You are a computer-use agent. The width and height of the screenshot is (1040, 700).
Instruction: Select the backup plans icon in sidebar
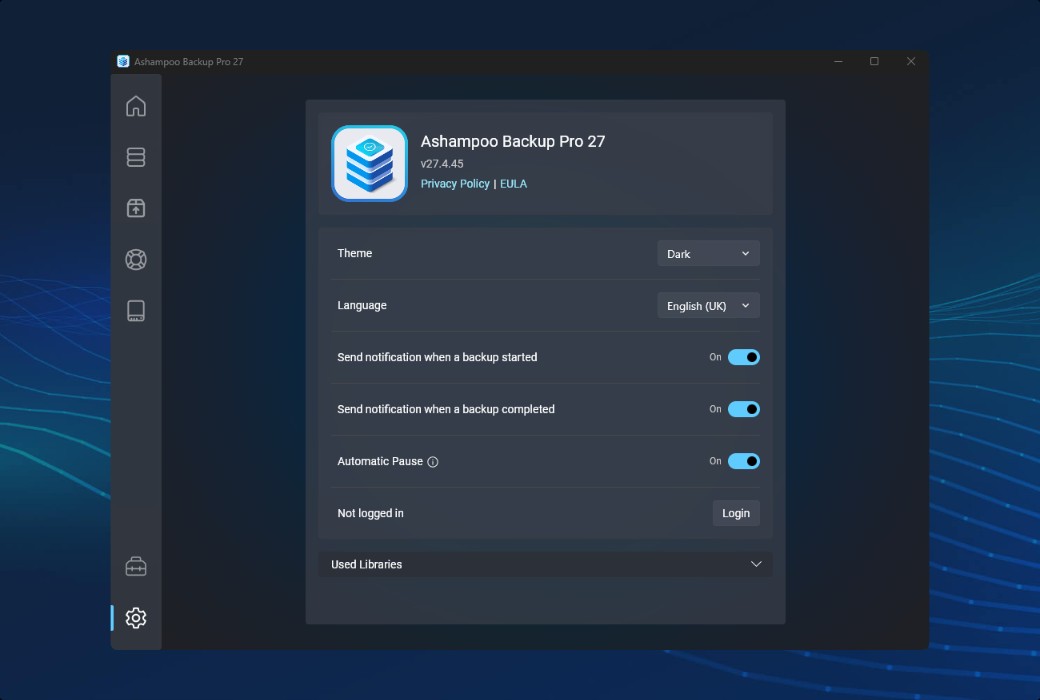click(135, 157)
